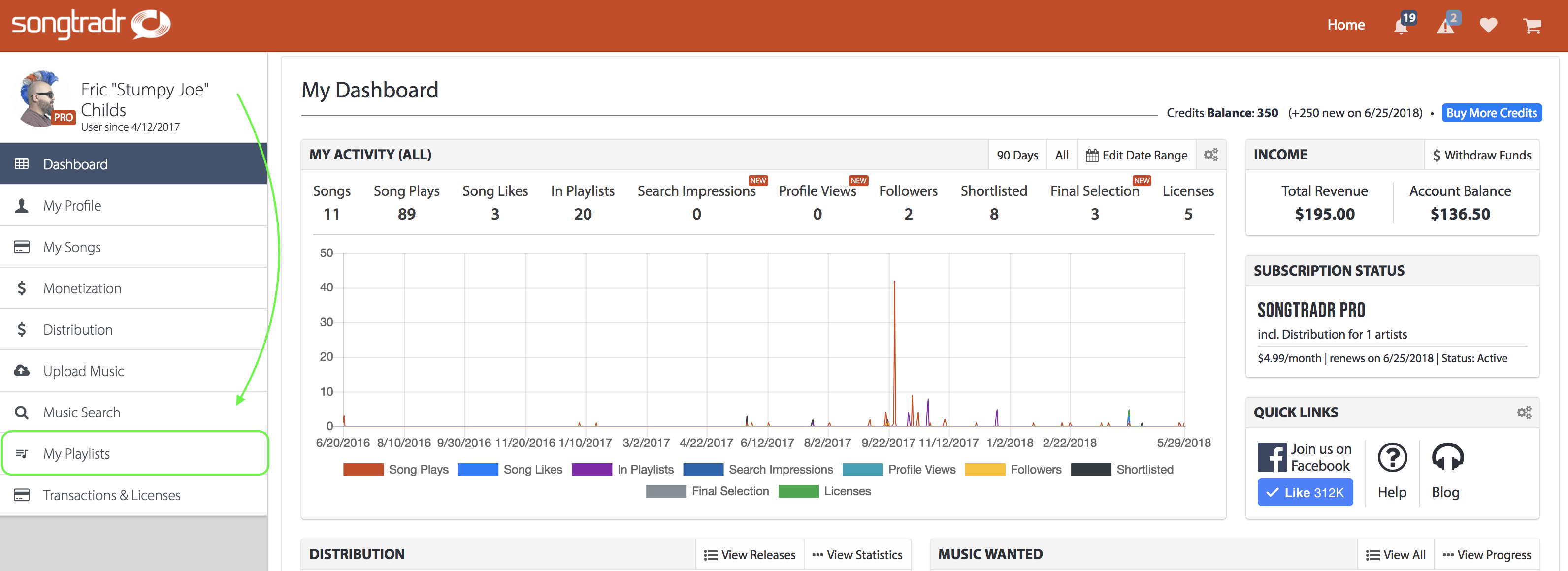Click View Statistics in Distribution panel
The image size is (1568, 571).
tap(857, 555)
